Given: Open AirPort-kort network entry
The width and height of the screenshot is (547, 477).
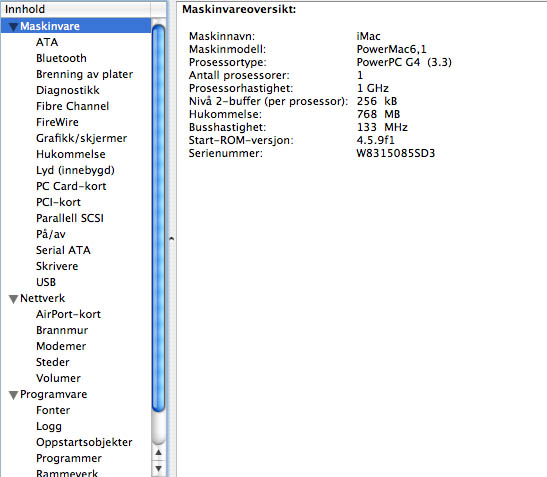Looking at the screenshot, I should tap(68, 314).
